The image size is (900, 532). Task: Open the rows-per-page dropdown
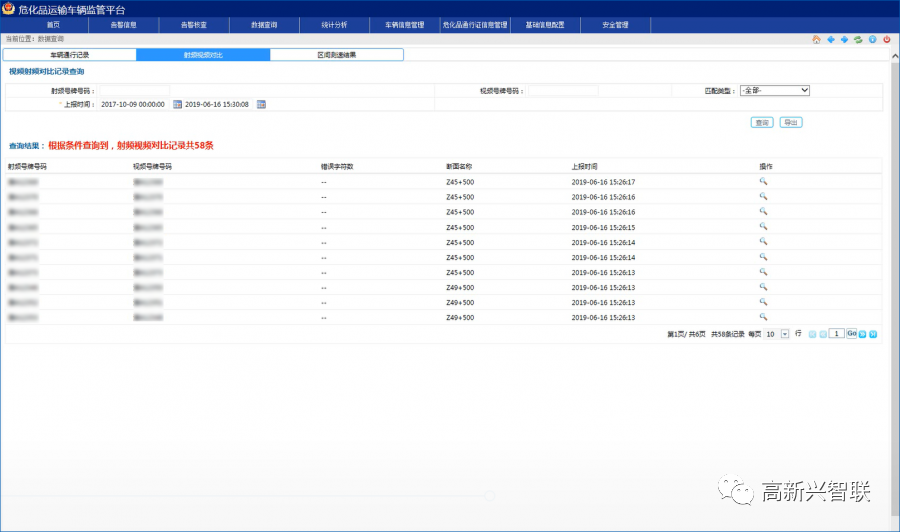click(784, 333)
